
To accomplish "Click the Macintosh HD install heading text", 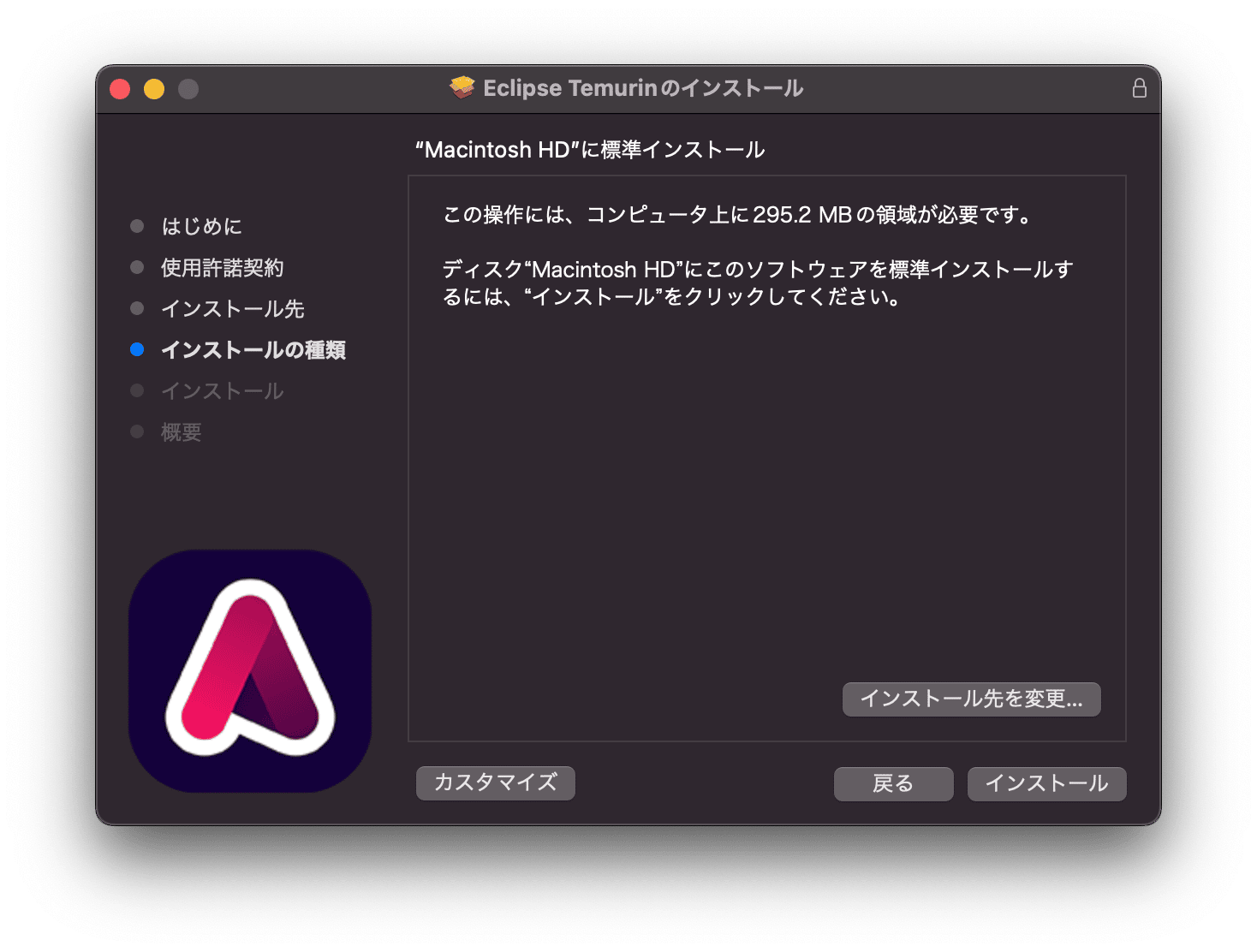I will [x=589, y=148].
